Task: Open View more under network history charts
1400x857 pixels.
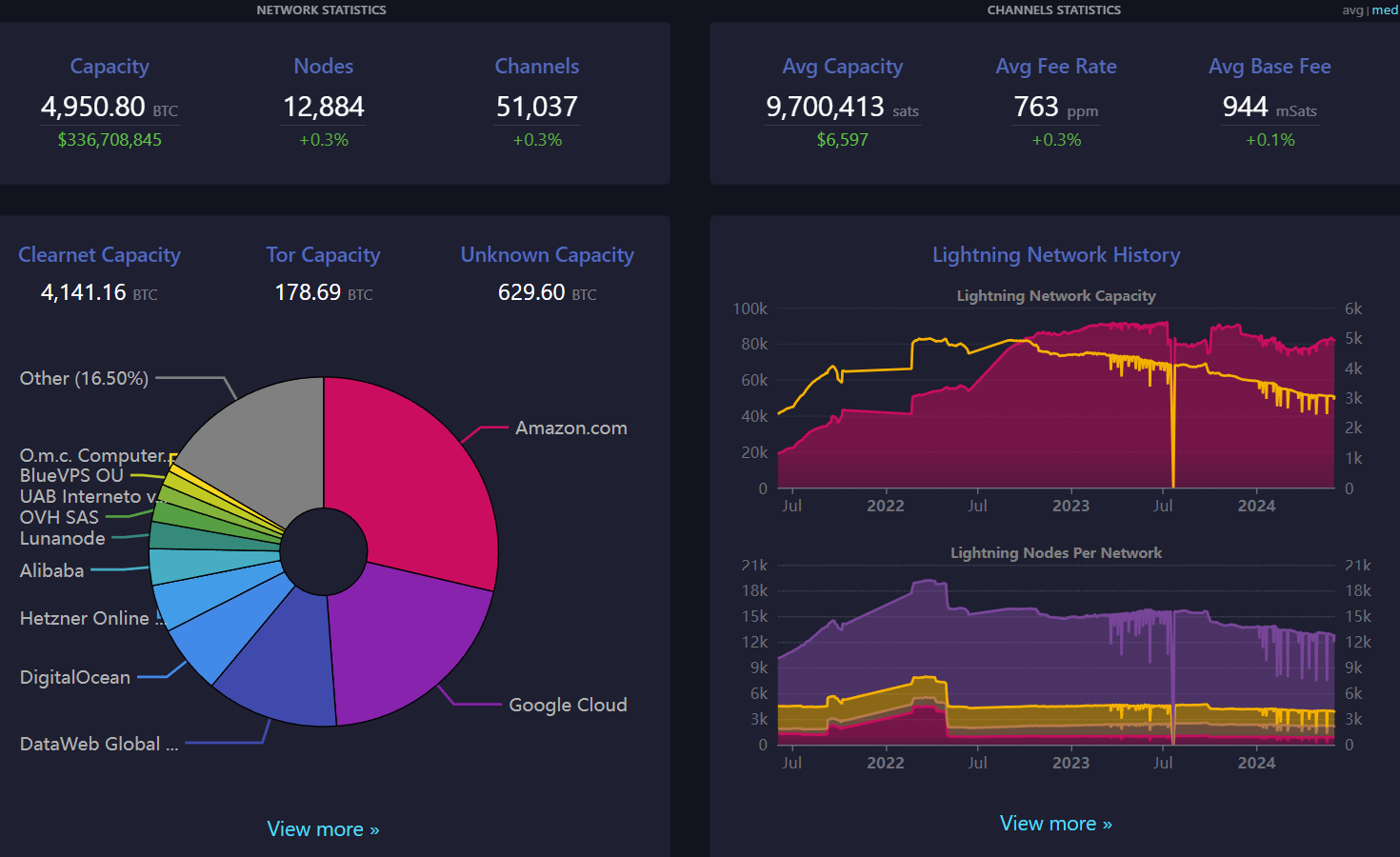Action: [x=1056, y=824]
